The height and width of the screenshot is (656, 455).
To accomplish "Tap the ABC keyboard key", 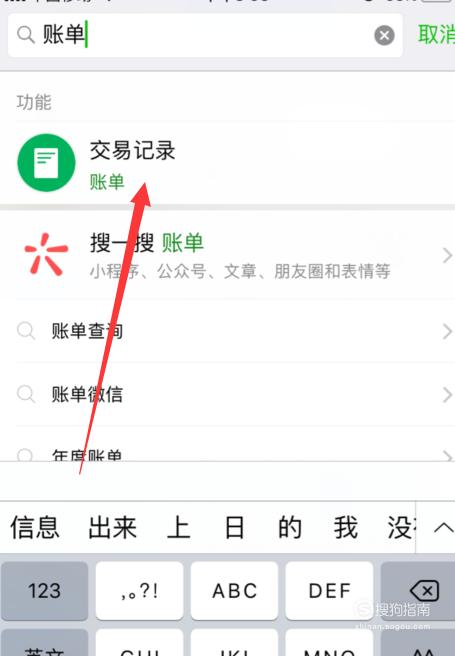I will pyautogui.click(x=234, y=591).
